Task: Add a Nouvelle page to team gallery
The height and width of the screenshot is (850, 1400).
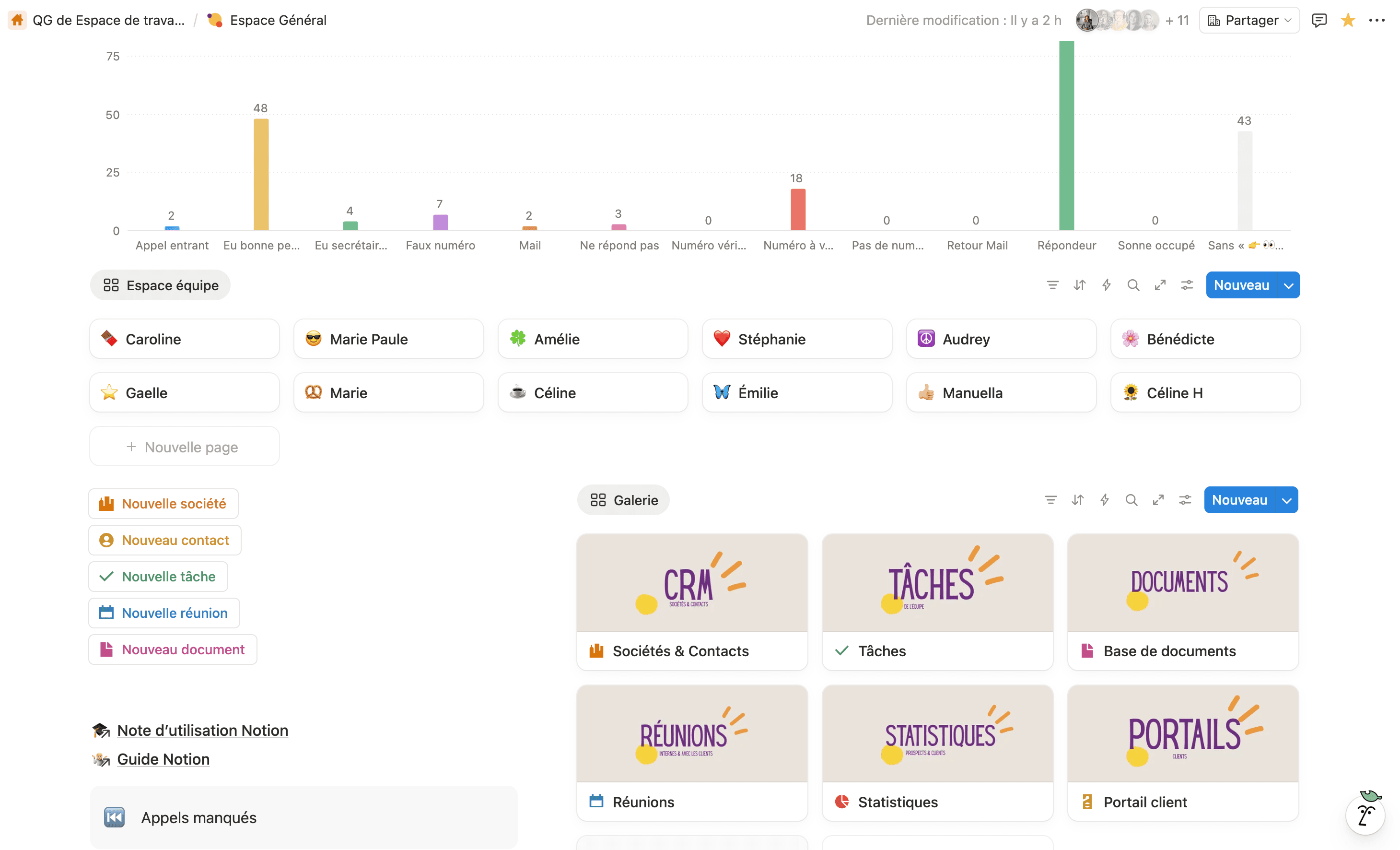Action: tap(184, 446)
